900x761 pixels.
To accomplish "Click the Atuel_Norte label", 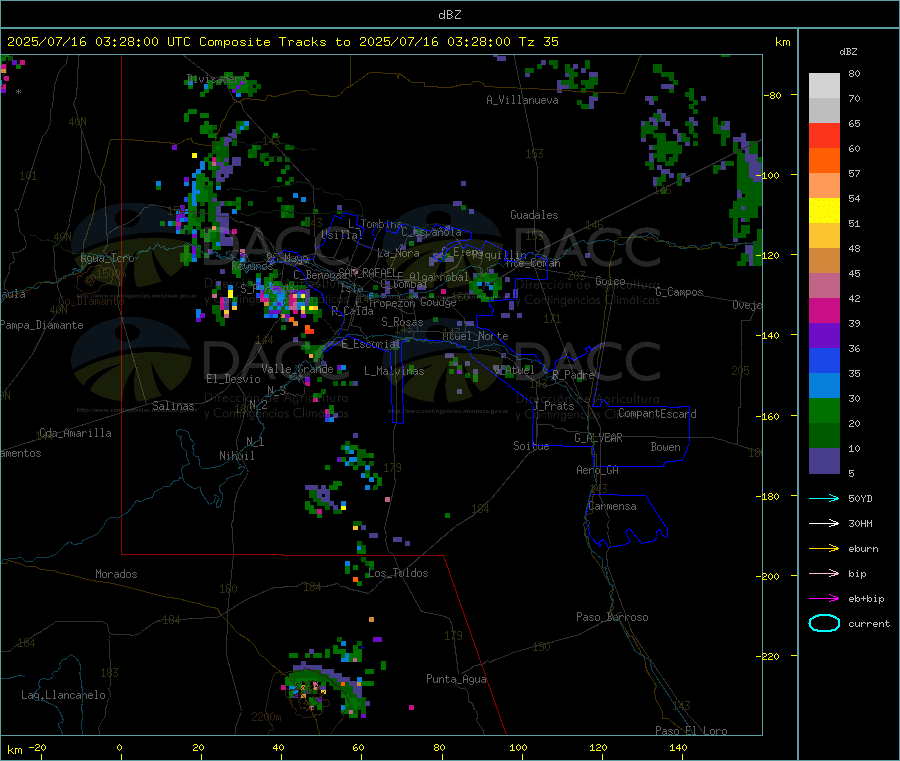I will point(475,336).
